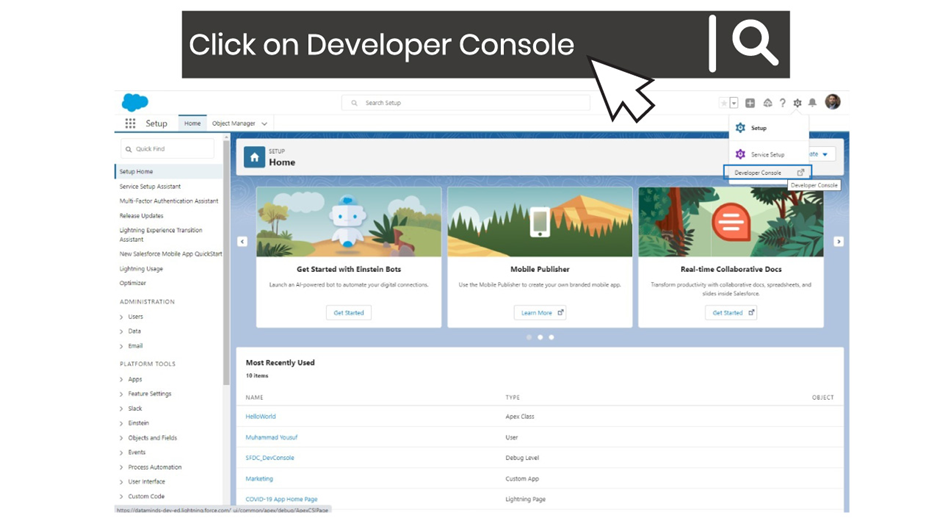Click the Salesforce cloud logo

[x=135, y=103]
